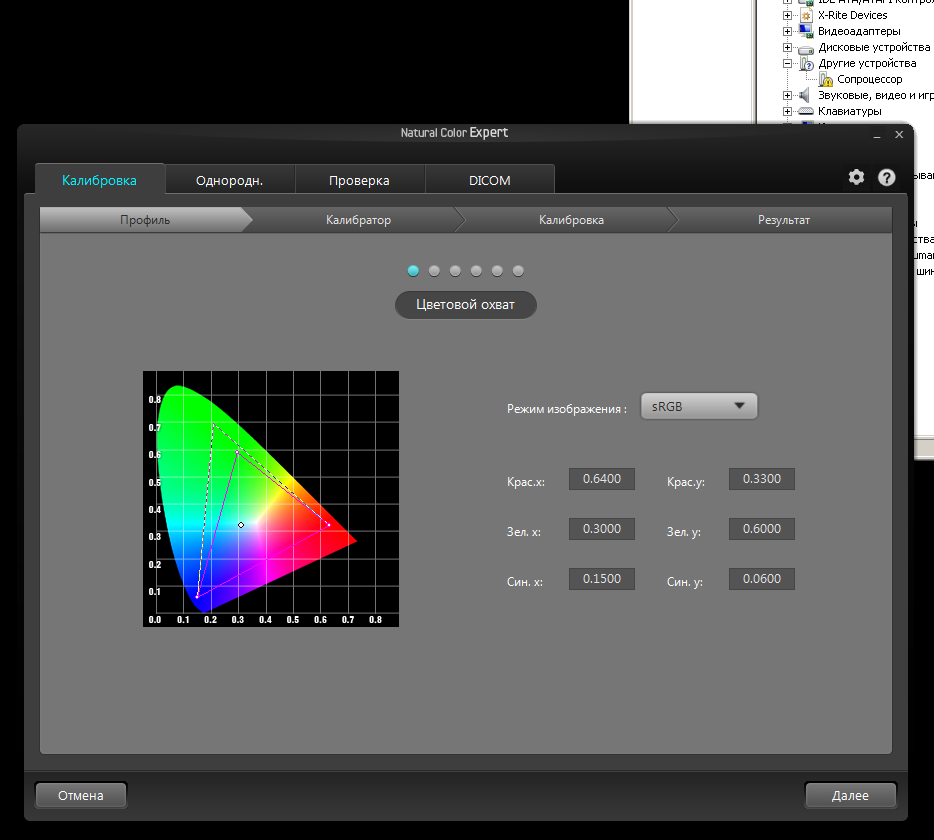Select Клавиатуры item in Device Manager
The height and width of the screenshot is (840, 934).
pos(849,111)
